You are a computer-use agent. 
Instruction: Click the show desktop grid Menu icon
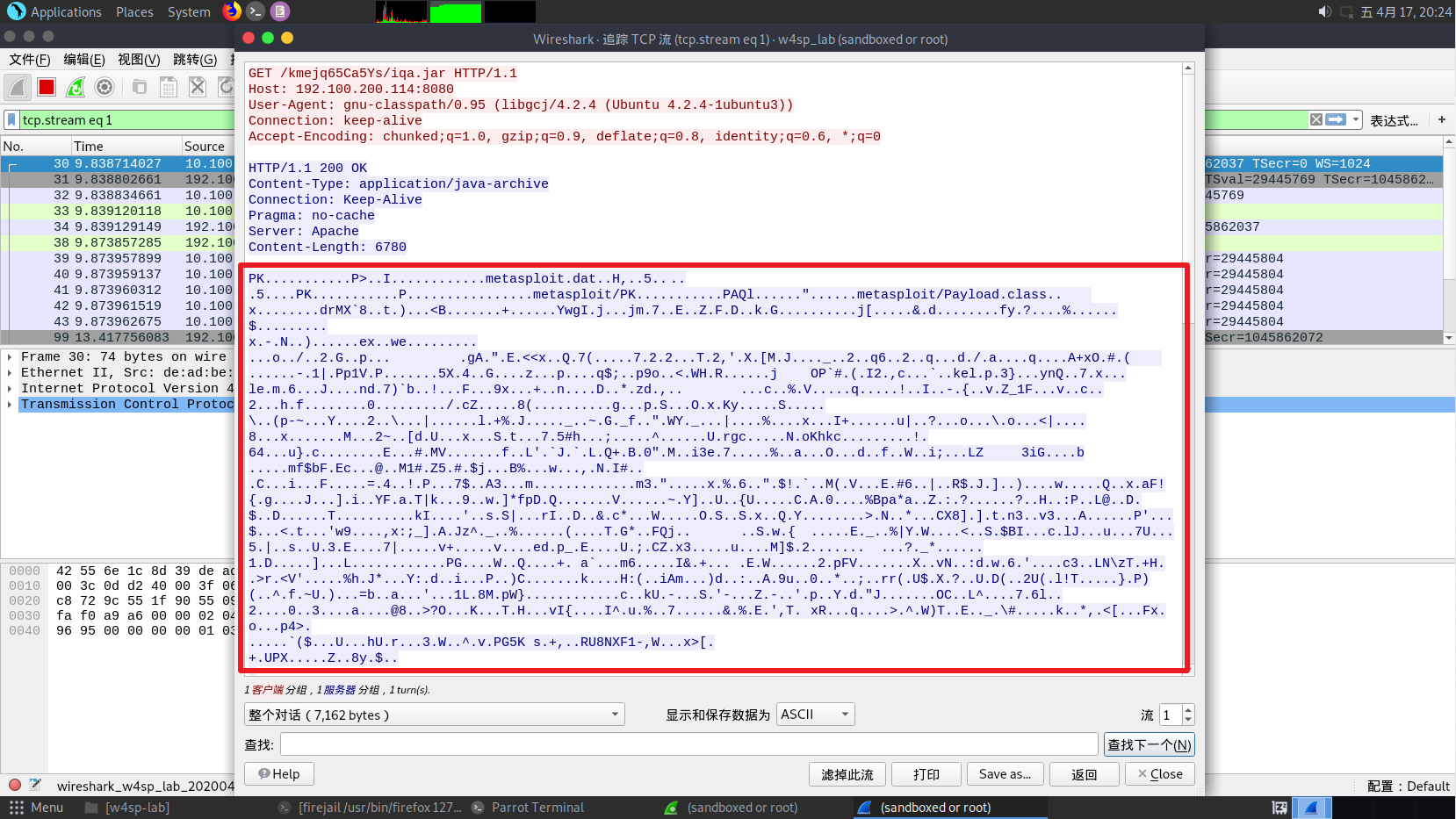click(16, 808)
